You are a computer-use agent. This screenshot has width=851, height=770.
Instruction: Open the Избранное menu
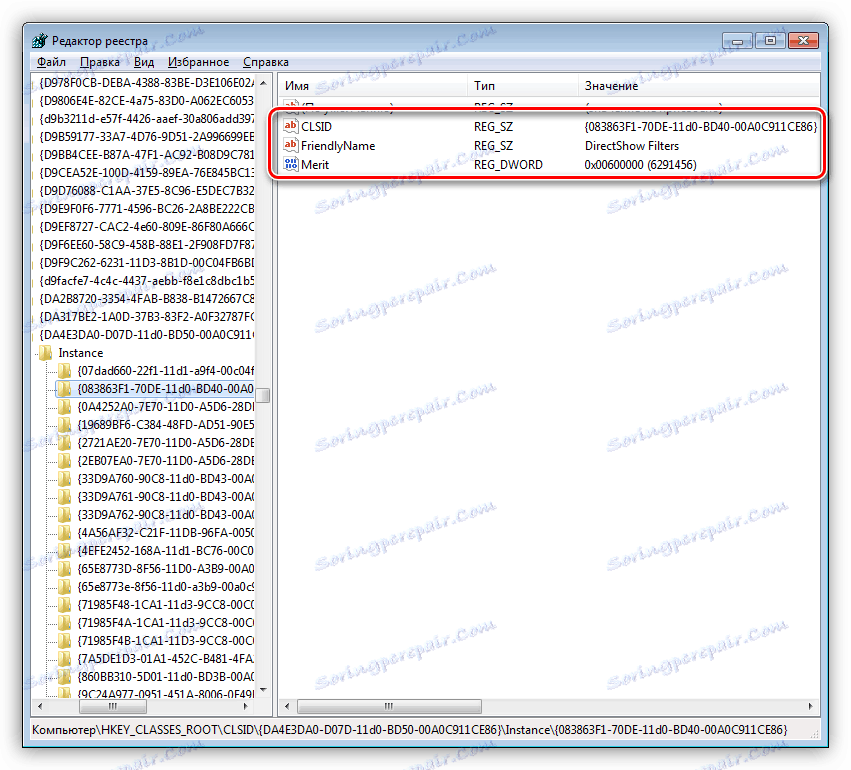coord(198,62)
